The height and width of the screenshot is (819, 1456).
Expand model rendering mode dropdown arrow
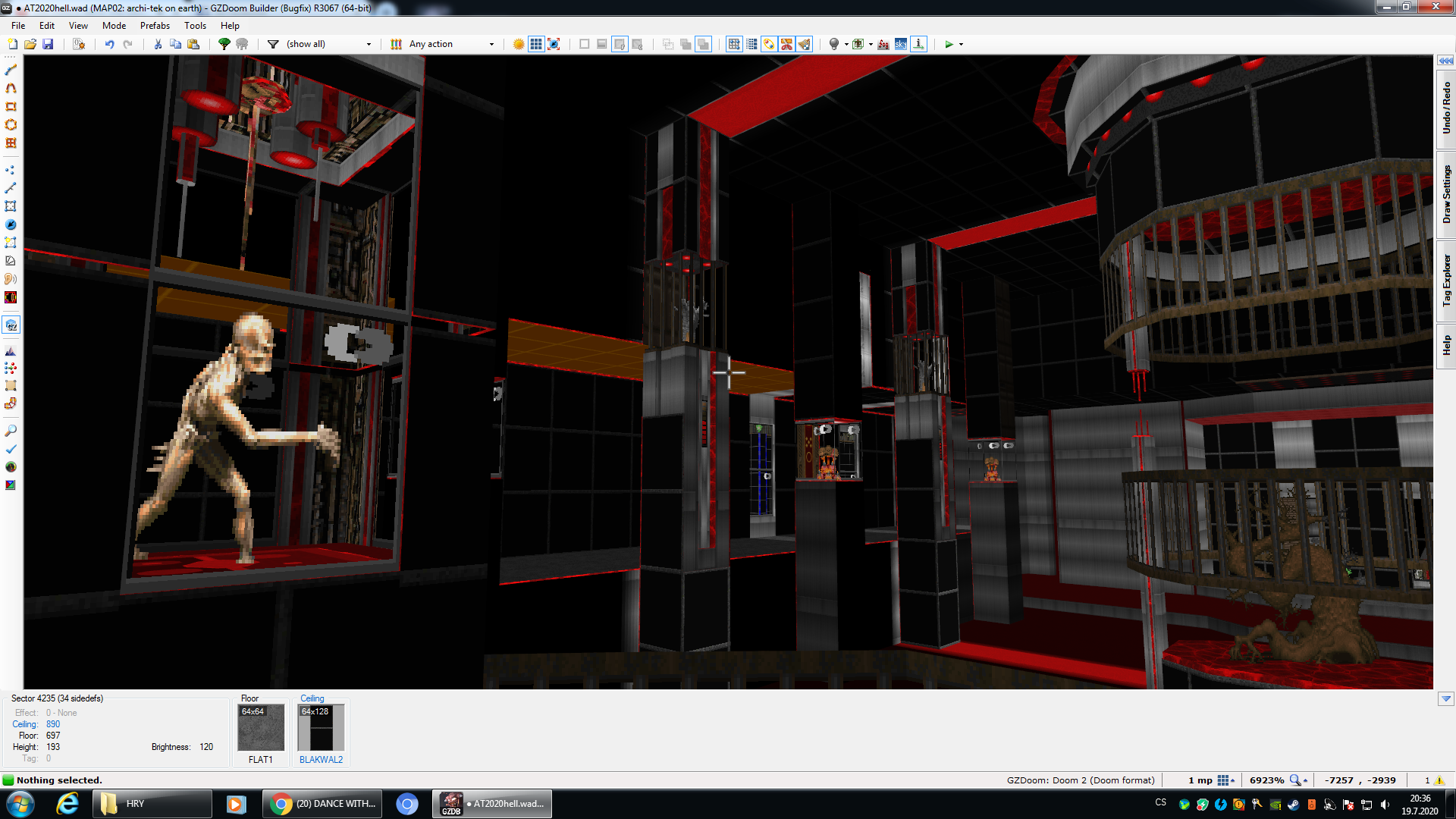871,44
